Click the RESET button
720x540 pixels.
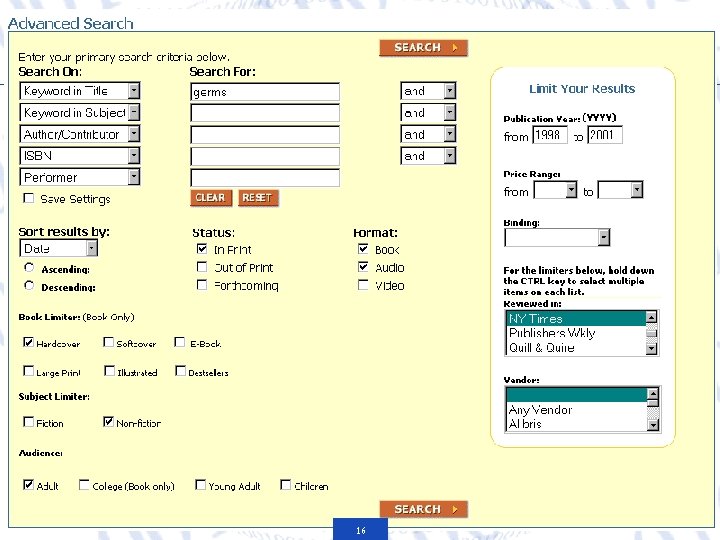[258, 198]
